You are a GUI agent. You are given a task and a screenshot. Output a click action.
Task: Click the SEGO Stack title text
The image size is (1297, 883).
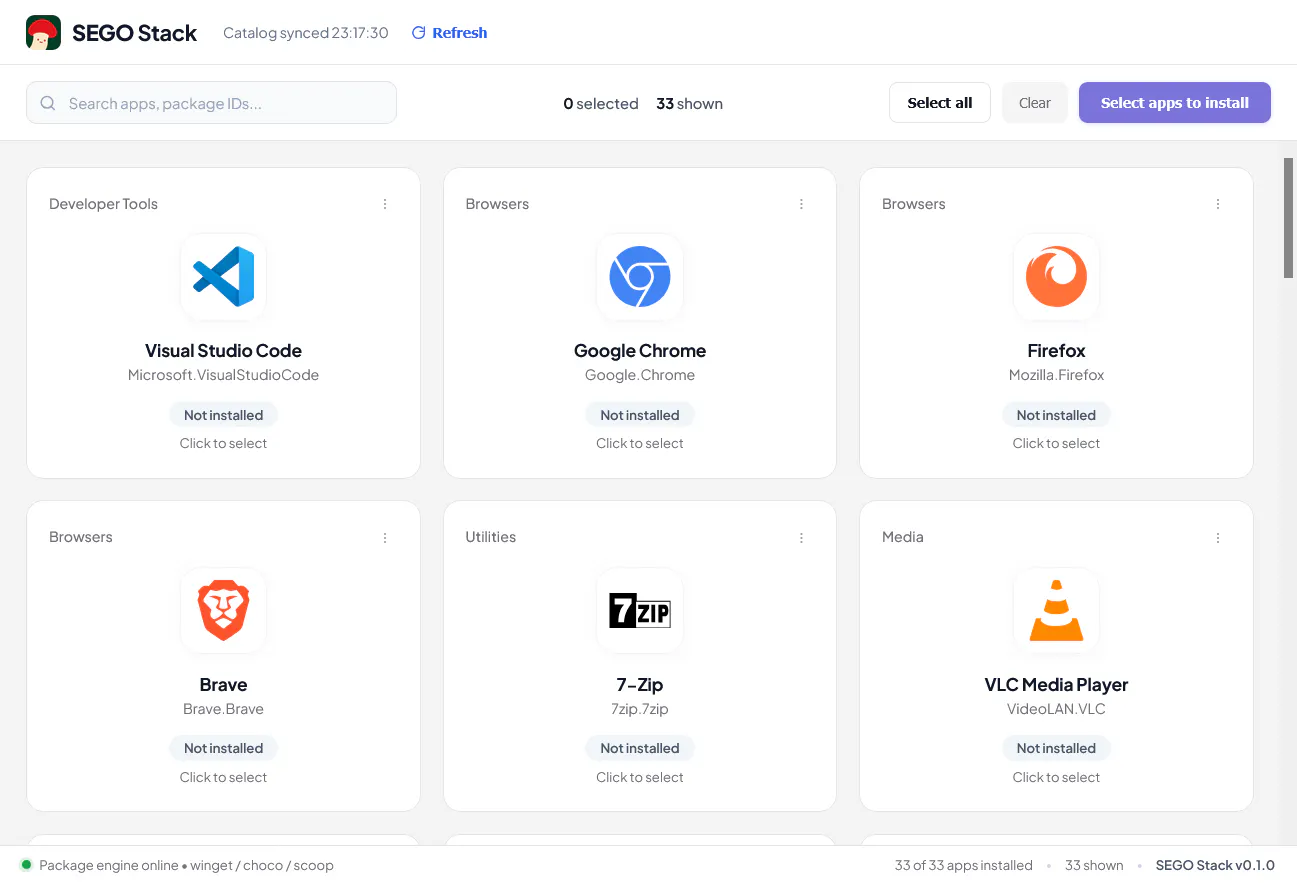click(x=135, y=33)
